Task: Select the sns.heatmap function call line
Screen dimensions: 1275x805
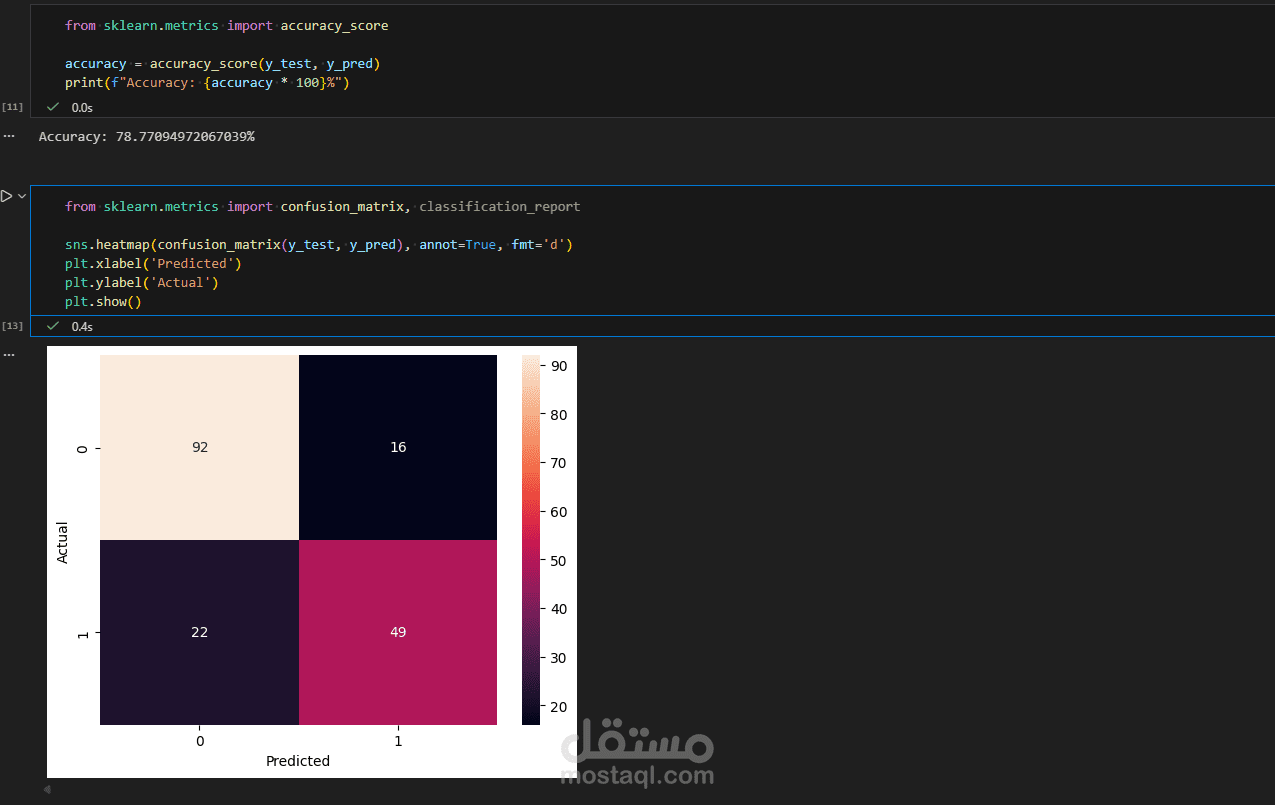Action: (320, 244)
